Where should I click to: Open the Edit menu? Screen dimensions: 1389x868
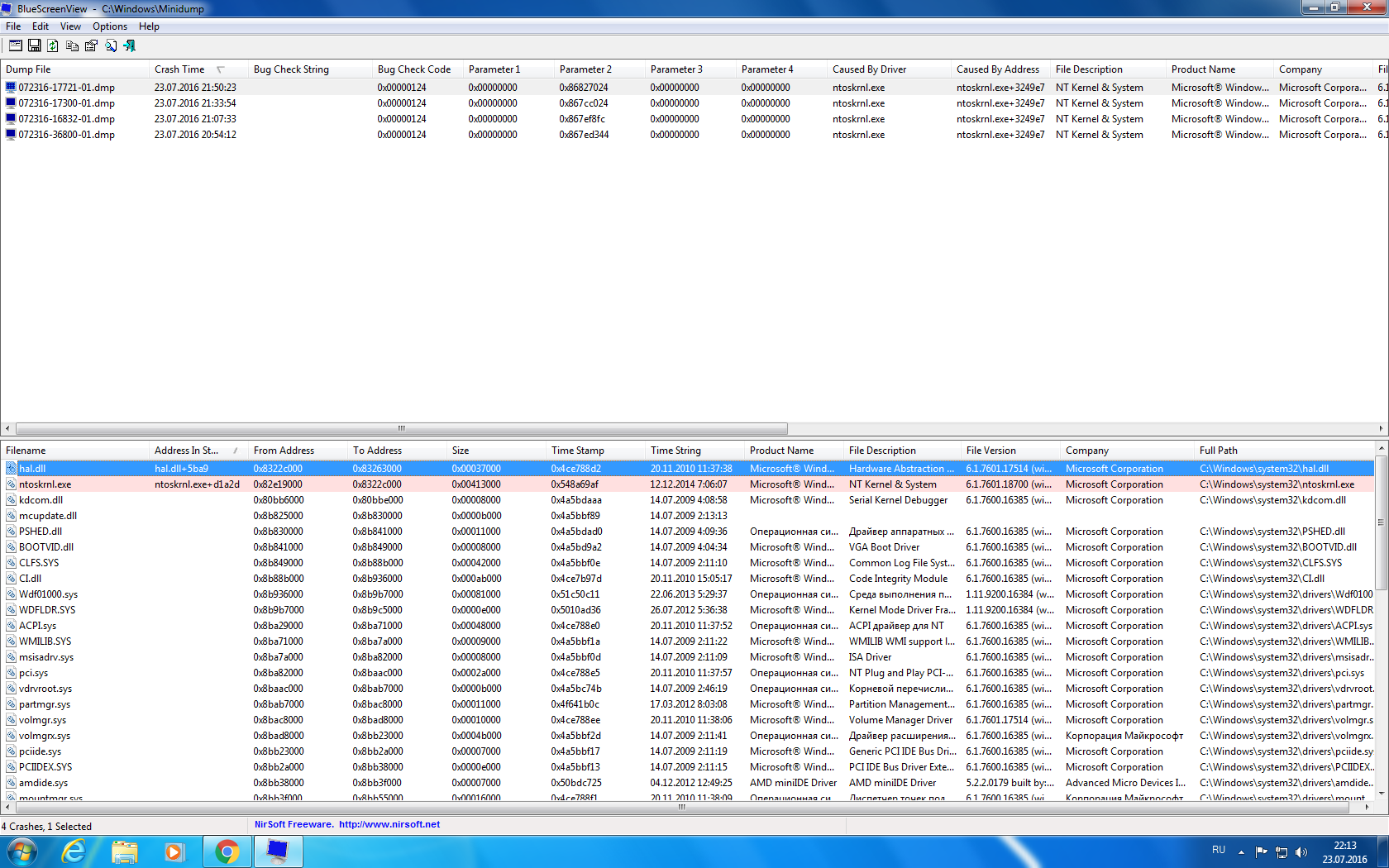41,26
